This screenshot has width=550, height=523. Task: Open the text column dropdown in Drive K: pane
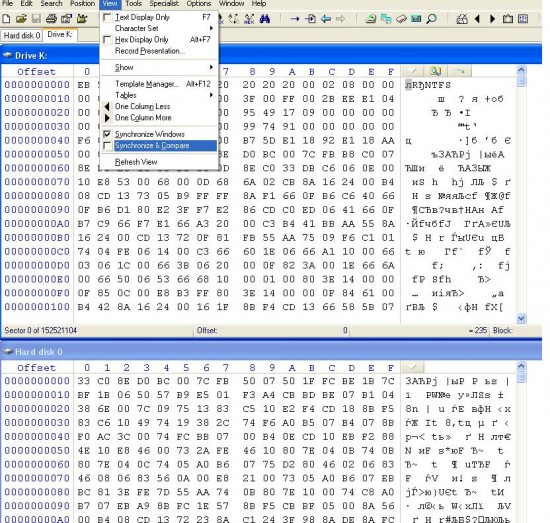[x=412, y=71]
